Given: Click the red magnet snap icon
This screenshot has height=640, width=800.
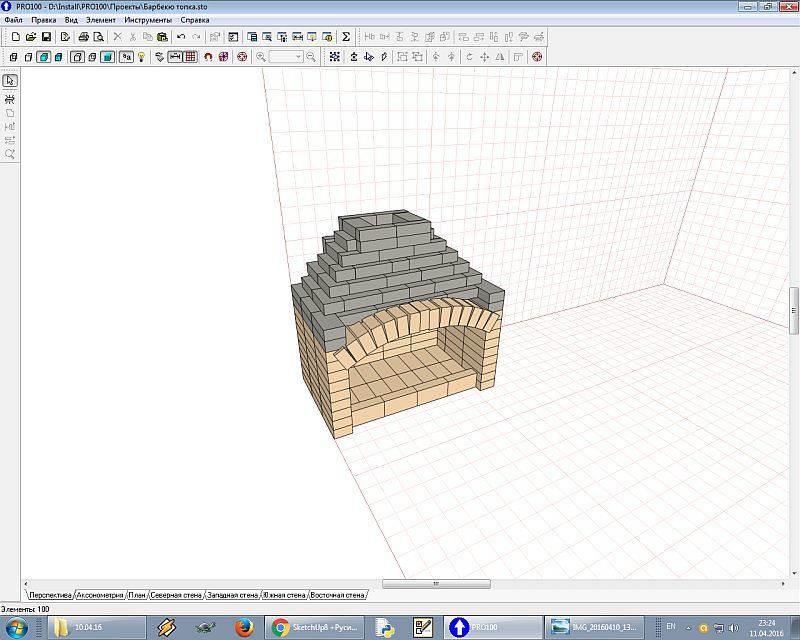Looking at the screenshot, I should pyautogui.click(x=208, y=57).
